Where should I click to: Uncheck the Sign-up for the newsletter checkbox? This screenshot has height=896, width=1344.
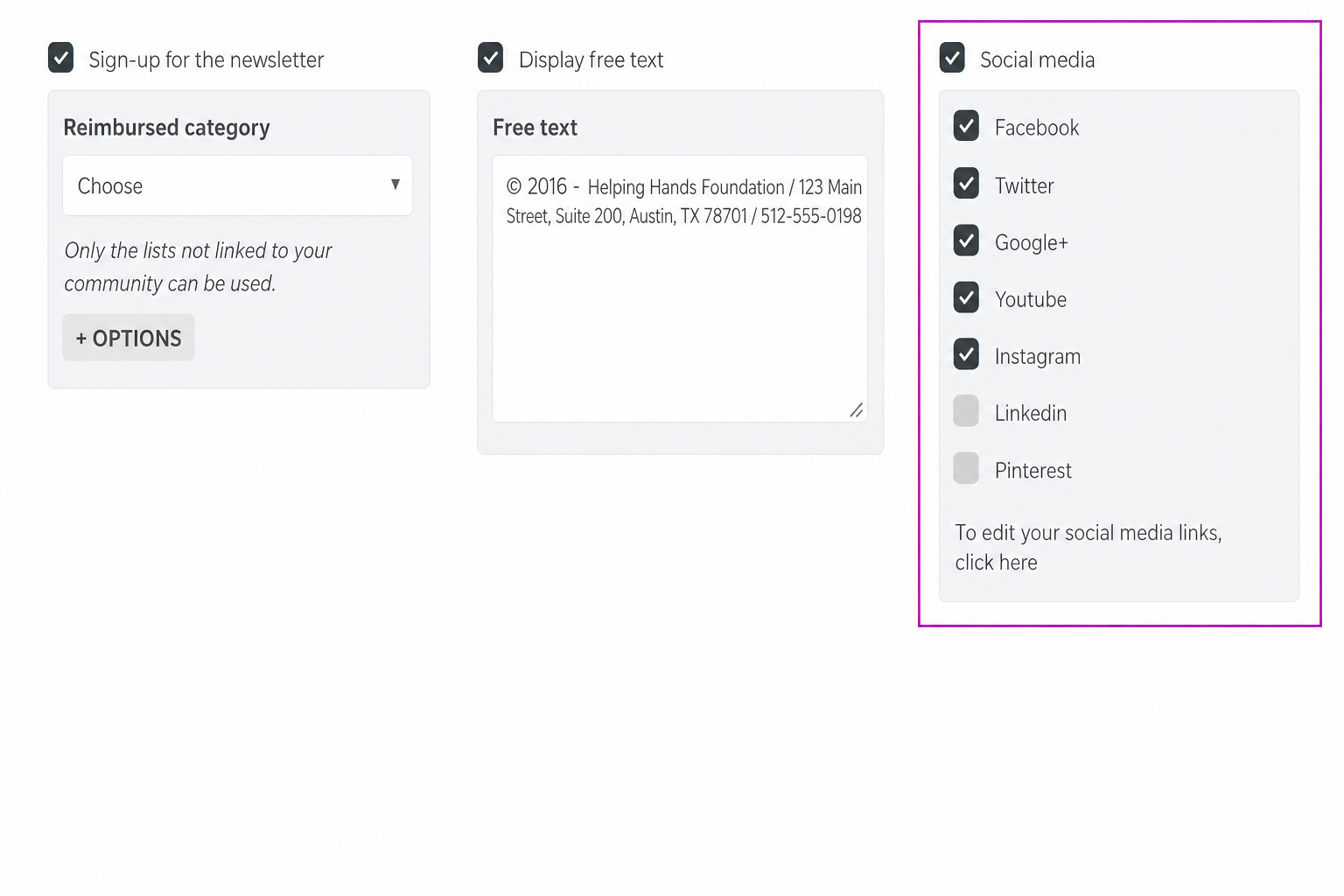(x=60, y=59)
